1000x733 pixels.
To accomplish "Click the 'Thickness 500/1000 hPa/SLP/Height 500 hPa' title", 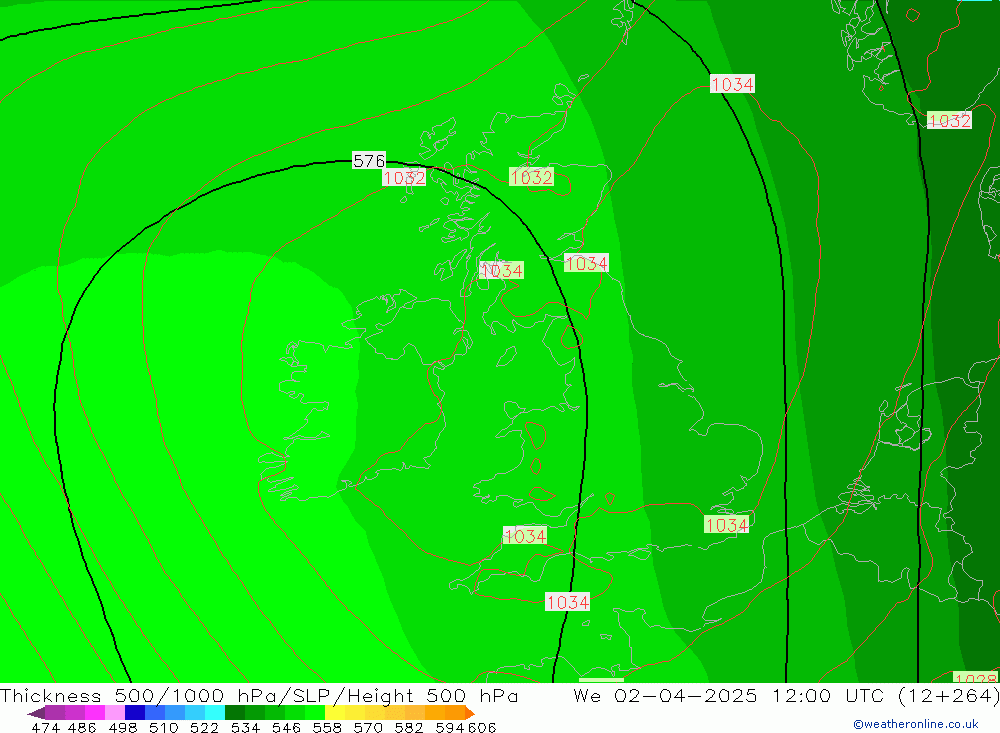I will (259, 695).
